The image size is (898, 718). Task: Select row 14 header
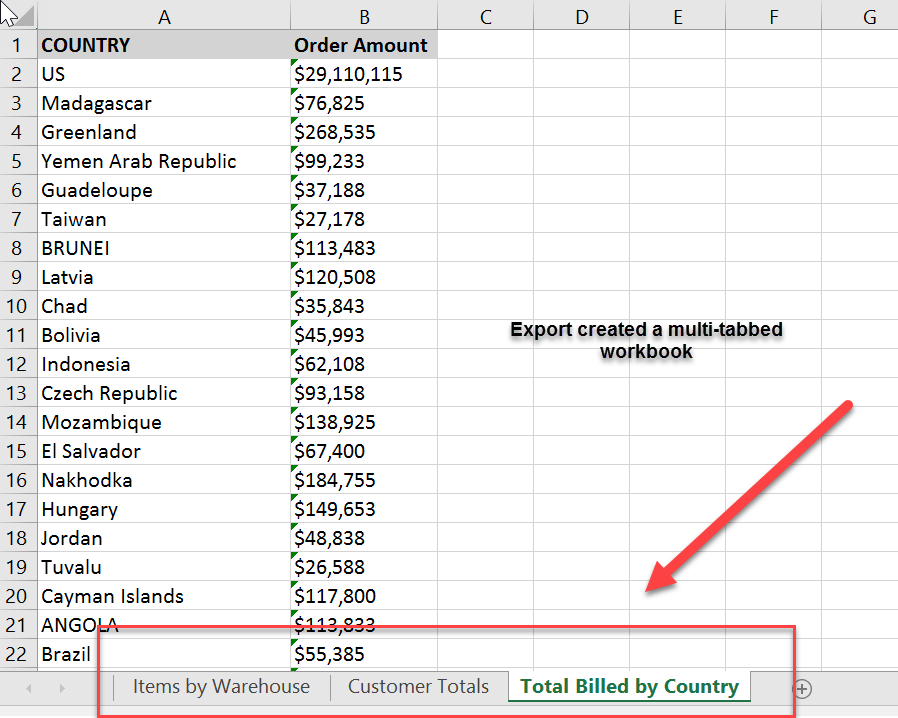pos(18,422)
